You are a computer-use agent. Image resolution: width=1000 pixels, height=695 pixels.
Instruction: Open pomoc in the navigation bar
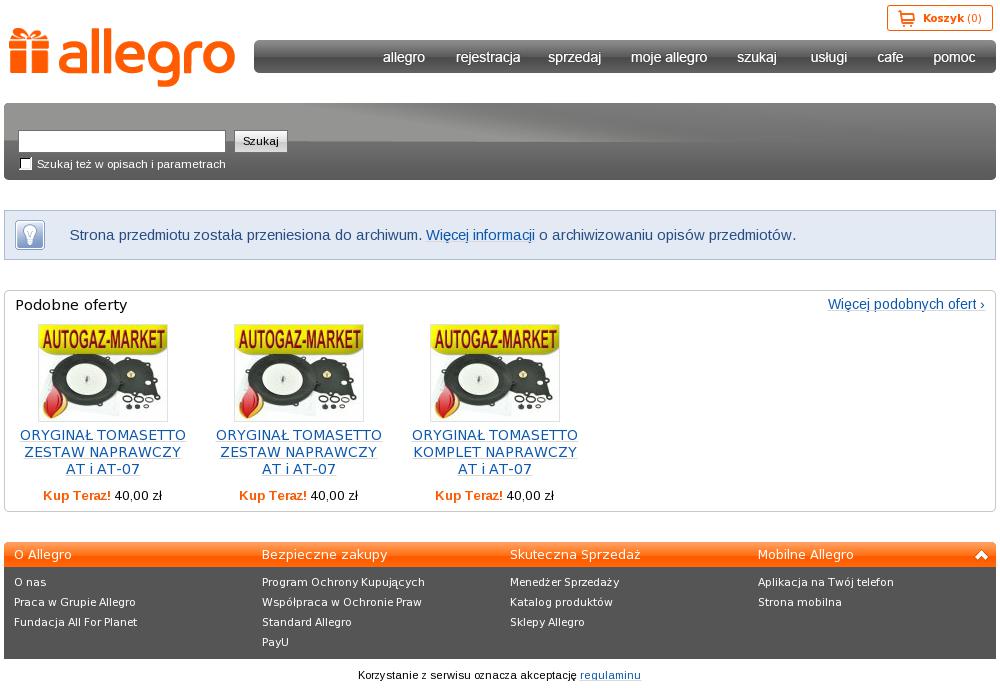pos(954,57)
